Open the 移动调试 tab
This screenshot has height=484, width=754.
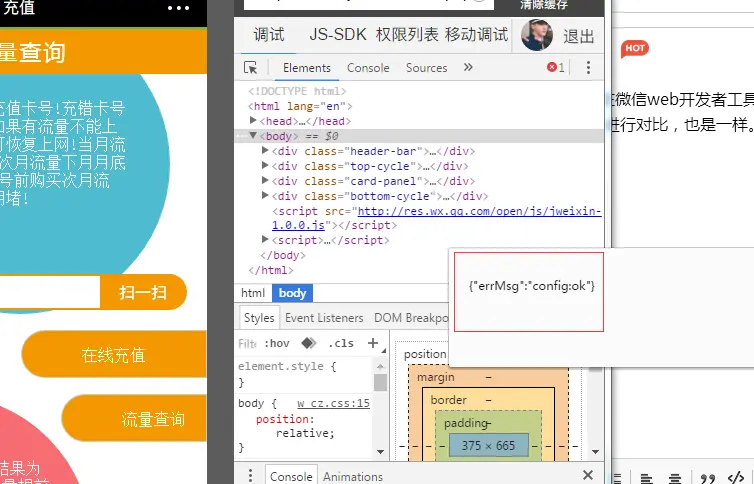point(477,35)
